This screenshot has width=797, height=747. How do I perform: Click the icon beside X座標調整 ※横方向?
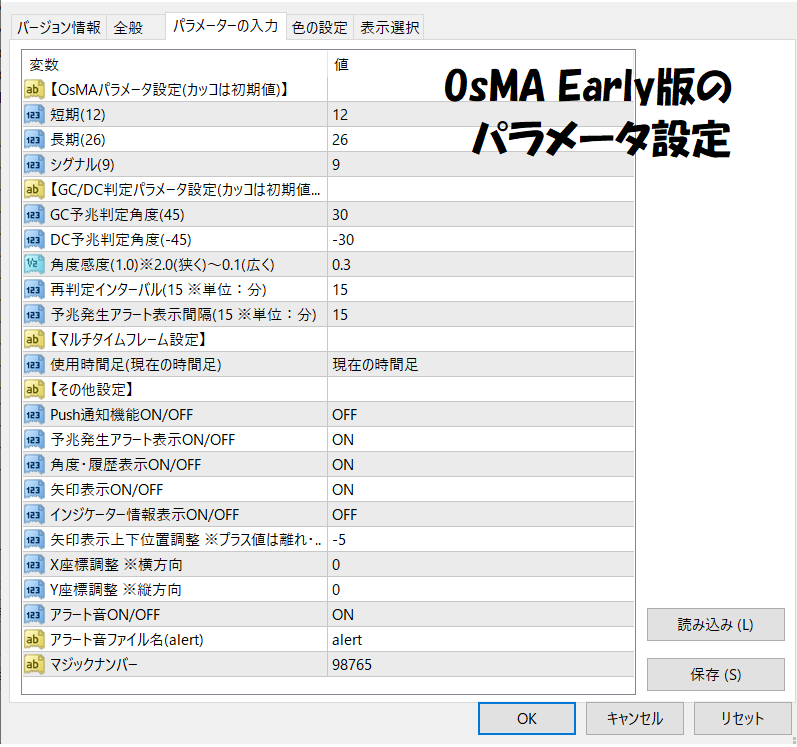34,565
